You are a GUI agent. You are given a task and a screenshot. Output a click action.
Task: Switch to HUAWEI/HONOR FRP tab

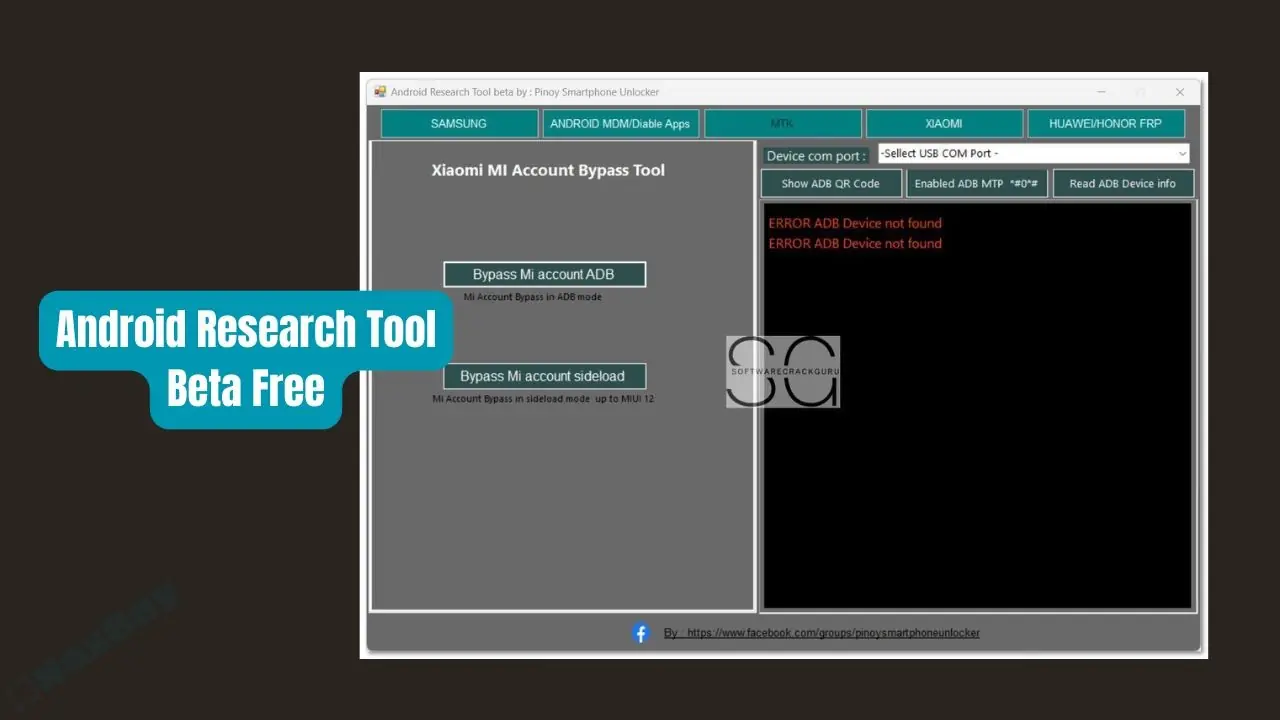coord(1106,124)
